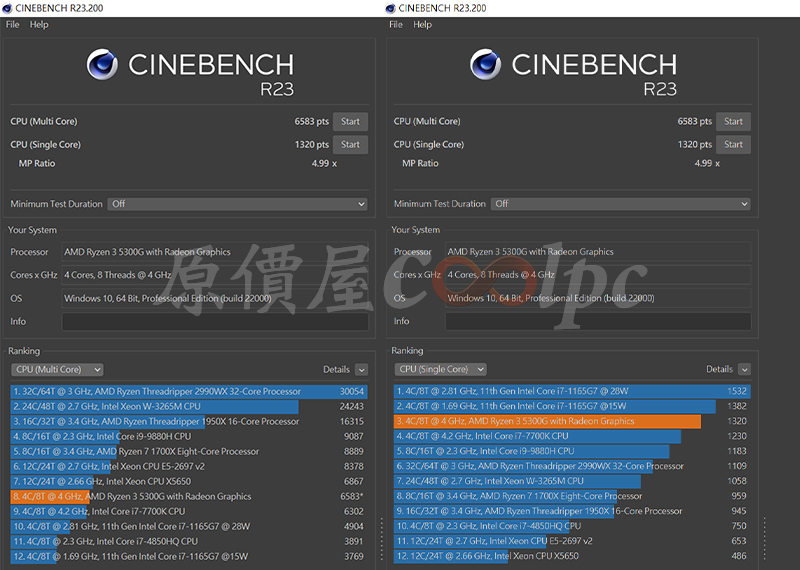Click the OS Windows 10 field in right window
The image size is (800, 570).
point(598,298)
